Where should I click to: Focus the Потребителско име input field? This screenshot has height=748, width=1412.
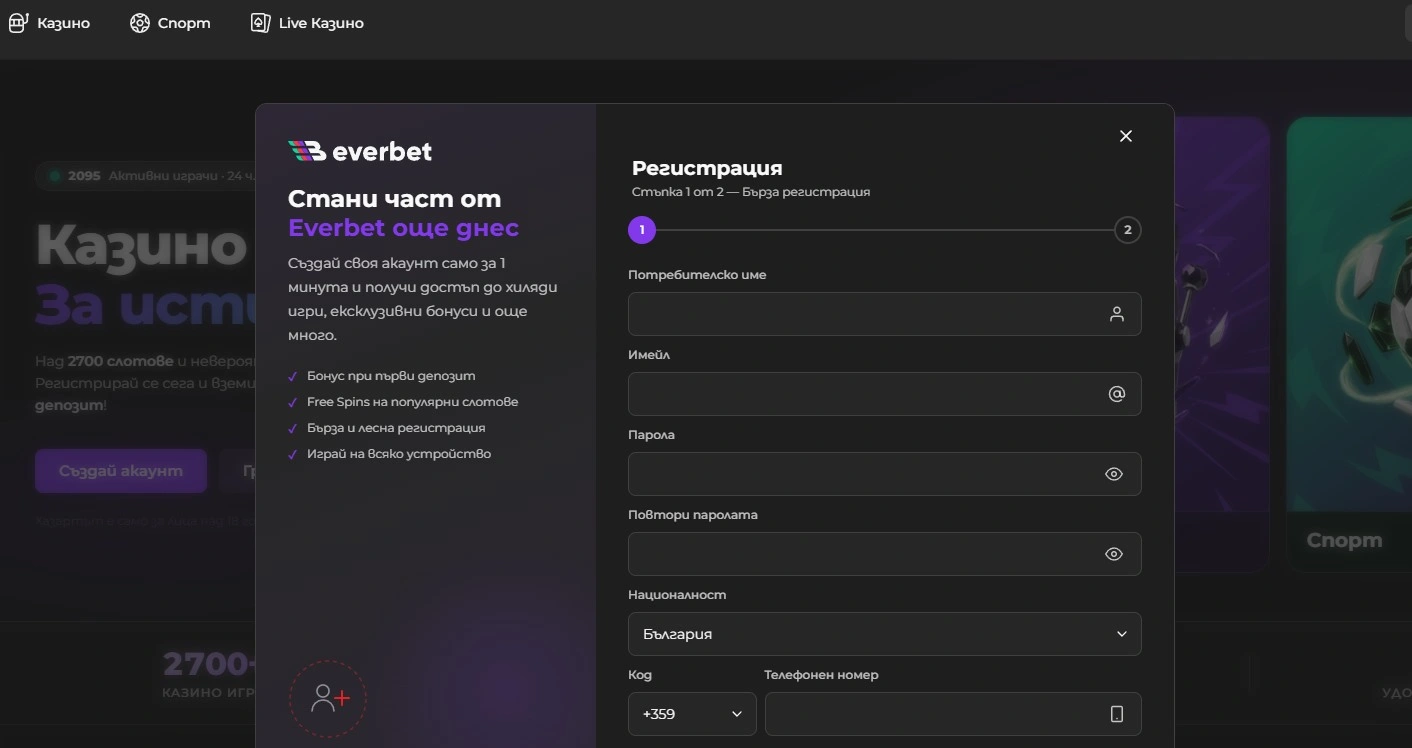884,314
